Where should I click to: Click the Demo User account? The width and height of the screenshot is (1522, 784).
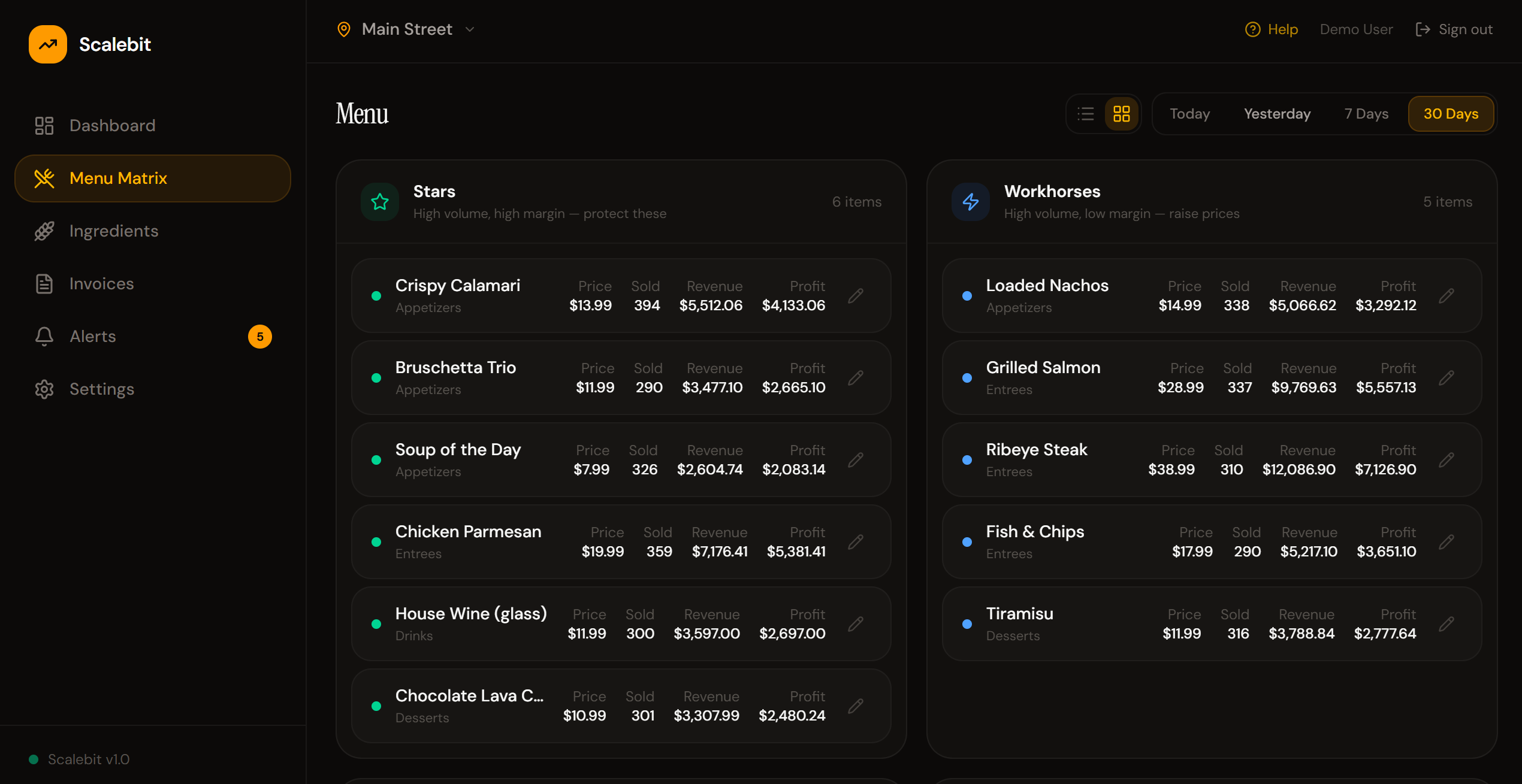tap(1356, 29)
